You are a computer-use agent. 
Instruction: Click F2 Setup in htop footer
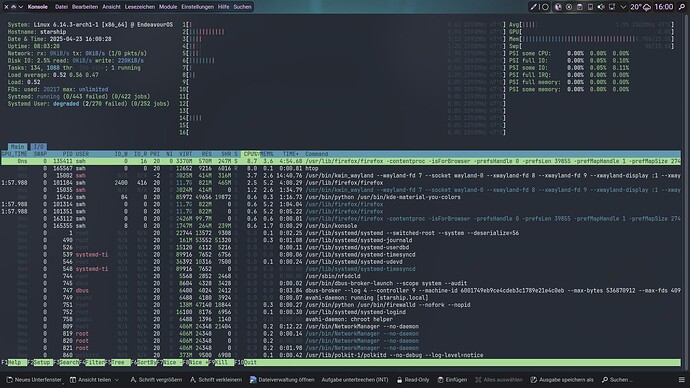41,362
